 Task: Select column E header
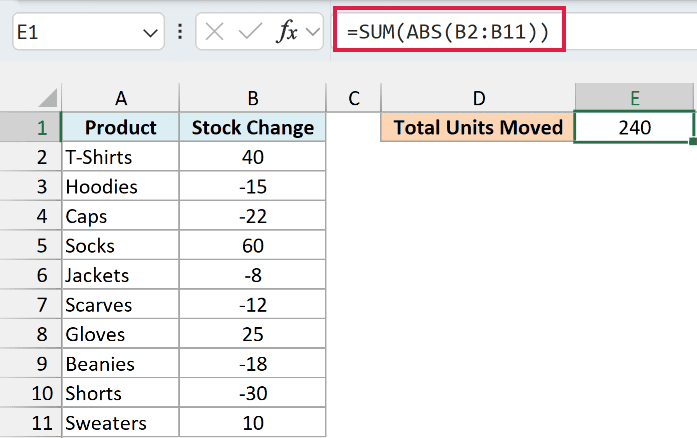coord(634,98)
